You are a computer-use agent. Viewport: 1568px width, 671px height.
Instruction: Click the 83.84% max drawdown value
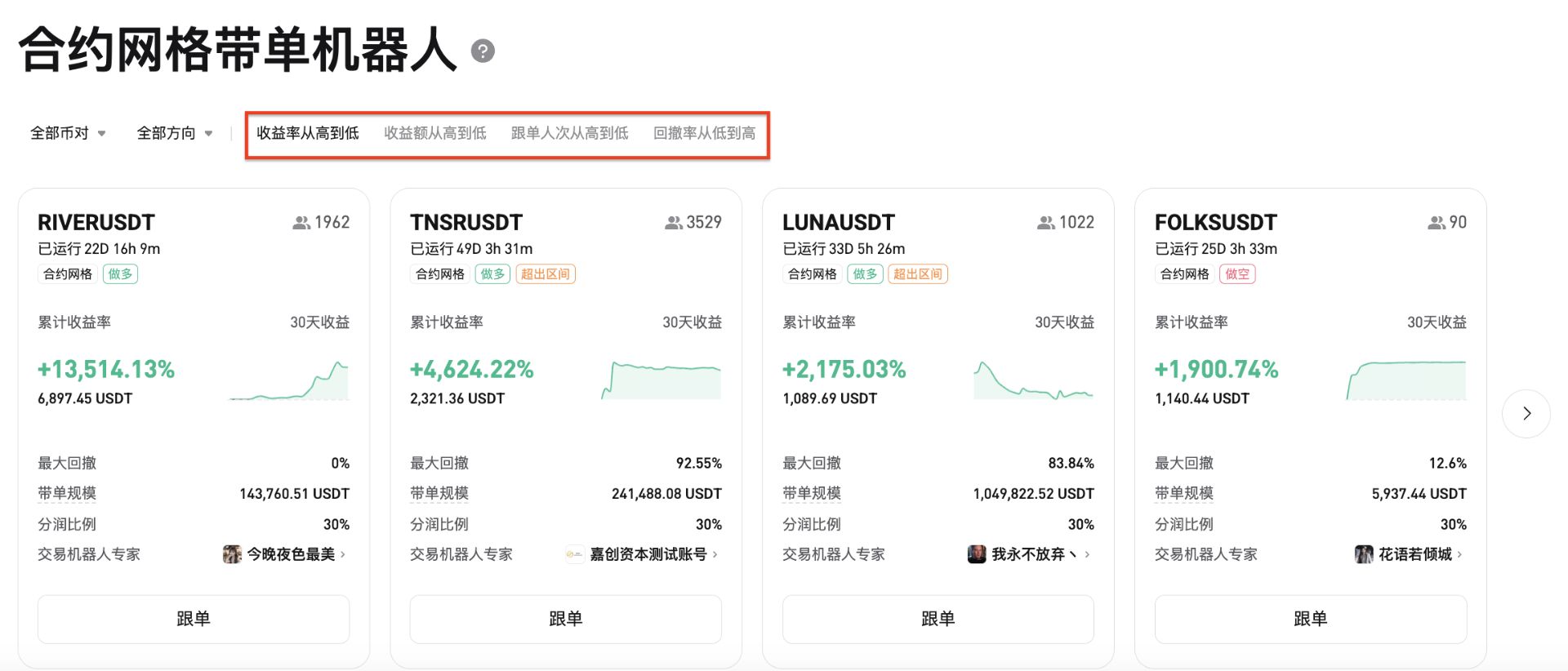click(x=1071, y=464)
